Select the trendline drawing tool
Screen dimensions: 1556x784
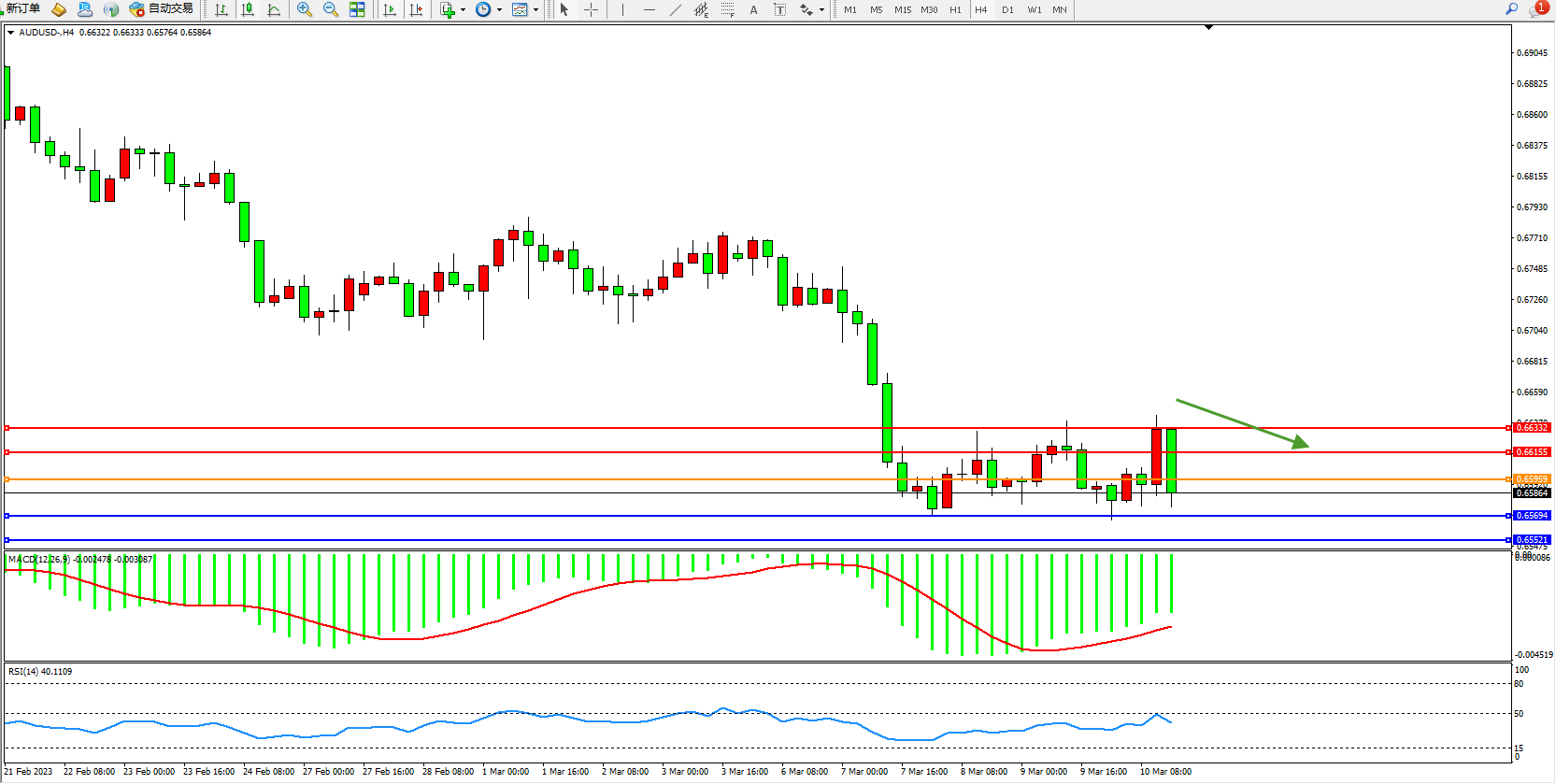click(x=675, y=9)
